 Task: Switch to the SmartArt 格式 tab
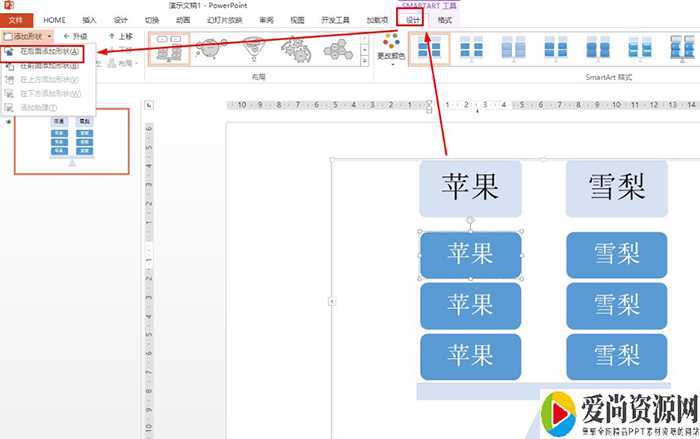click(445, 19)
